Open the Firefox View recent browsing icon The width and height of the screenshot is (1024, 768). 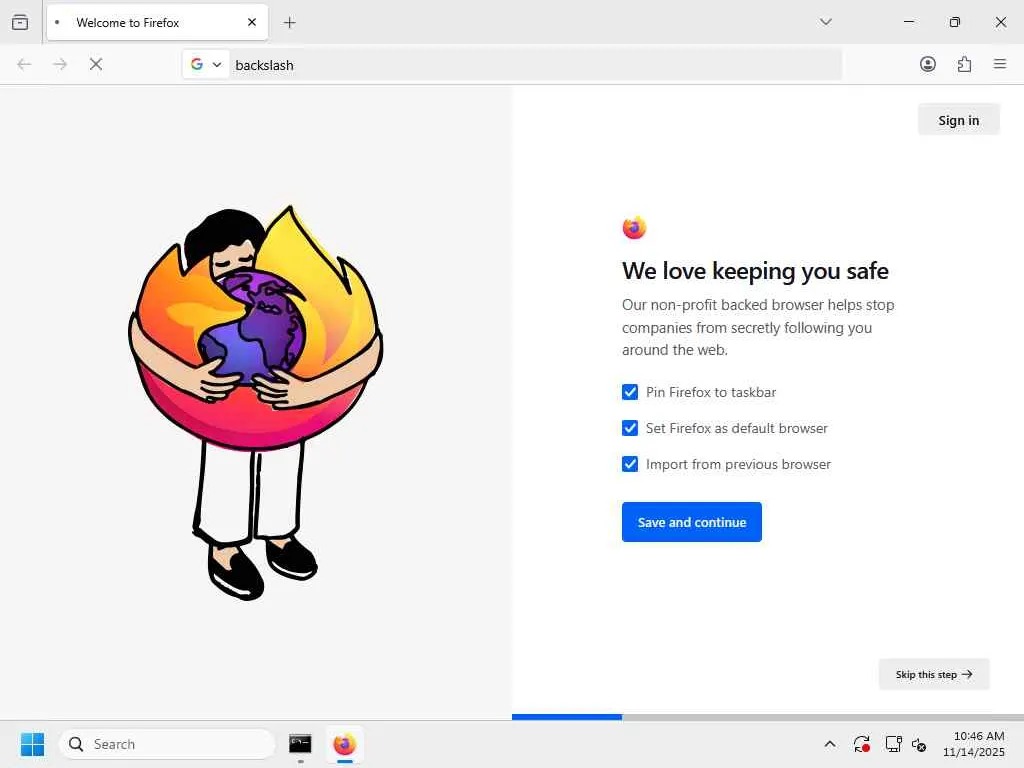click(20, 22)
